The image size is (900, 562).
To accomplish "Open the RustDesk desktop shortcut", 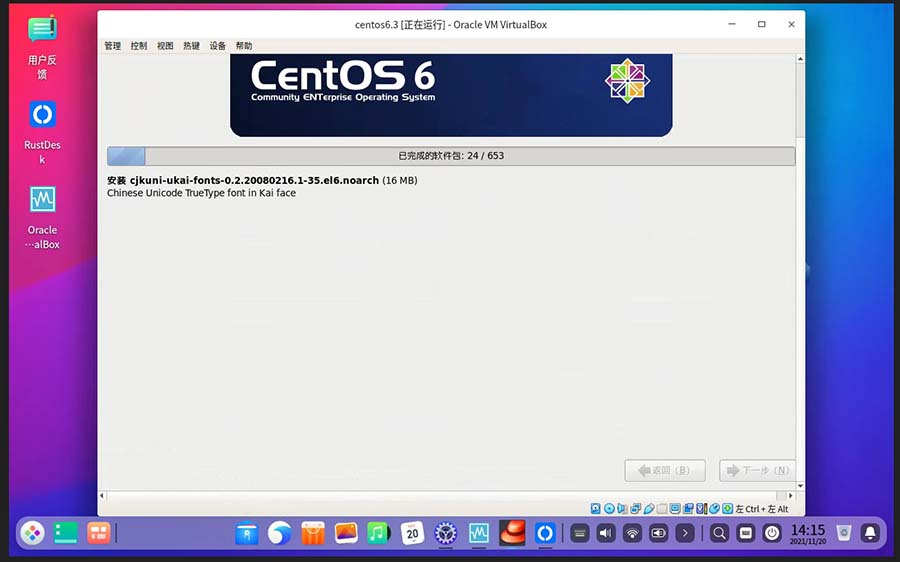I will [42, 114].
